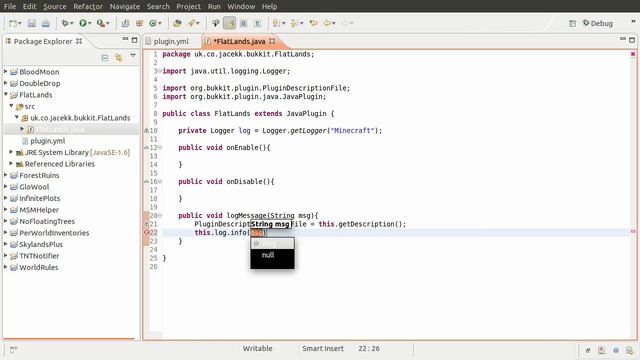Expand JRE System Library node

click(11, 152)
